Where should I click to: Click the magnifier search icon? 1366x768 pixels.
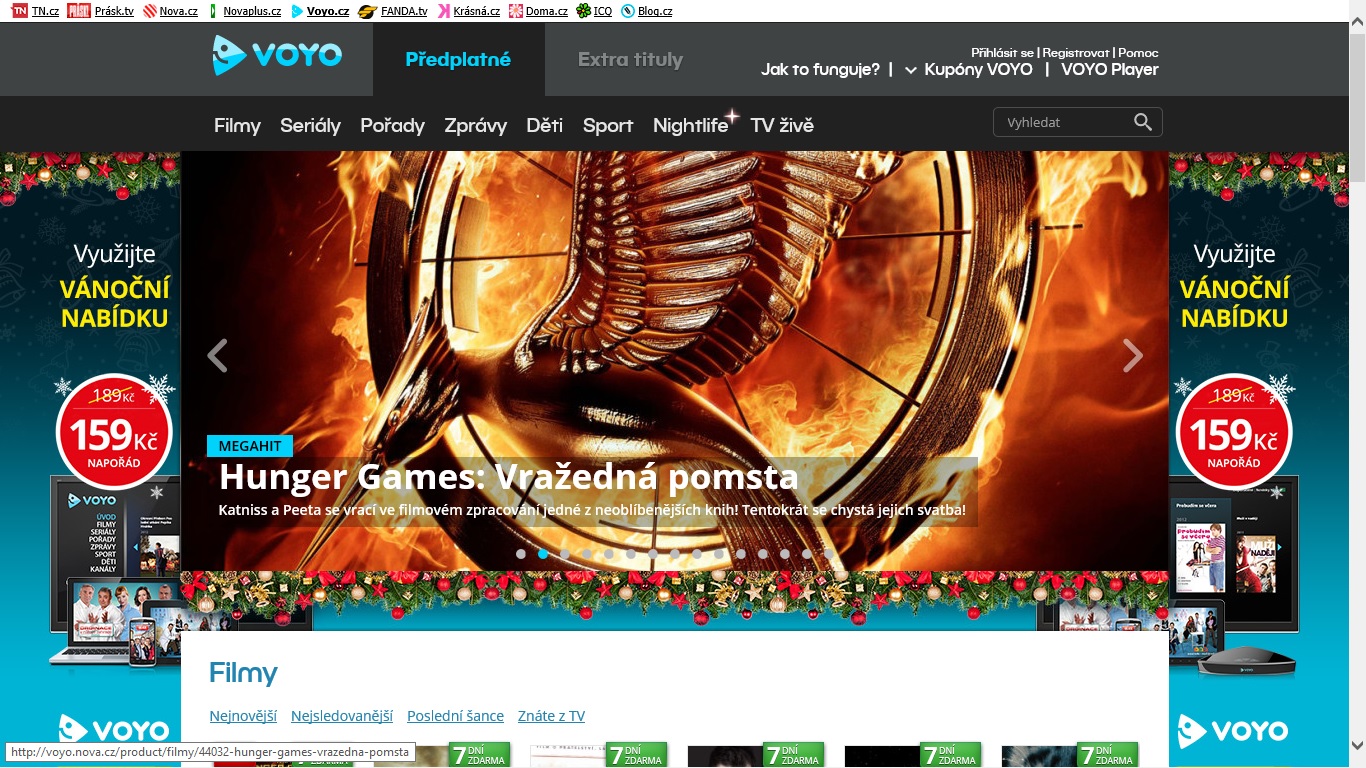[1143, 122]
